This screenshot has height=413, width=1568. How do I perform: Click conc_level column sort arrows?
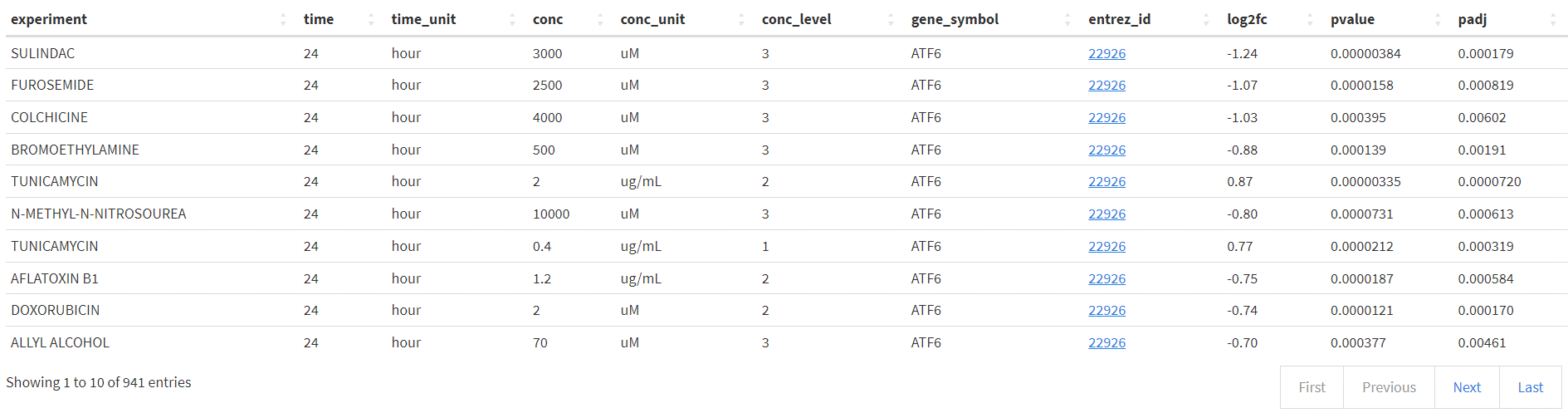891,19
